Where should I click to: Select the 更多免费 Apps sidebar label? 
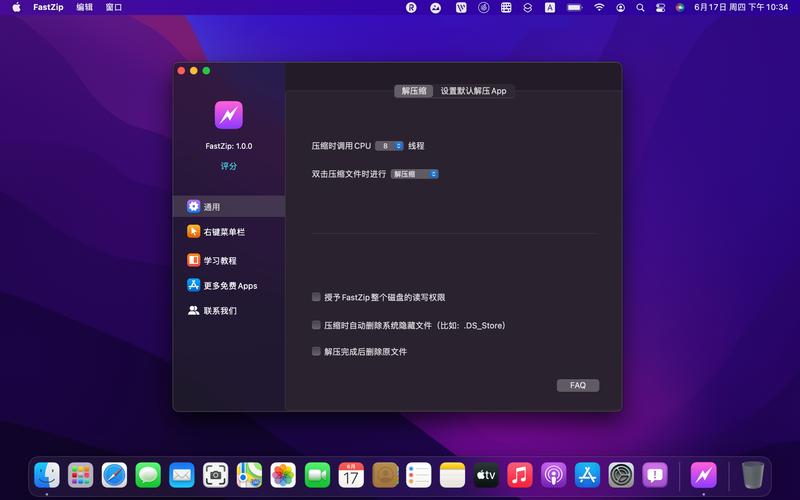click(230, 286)
